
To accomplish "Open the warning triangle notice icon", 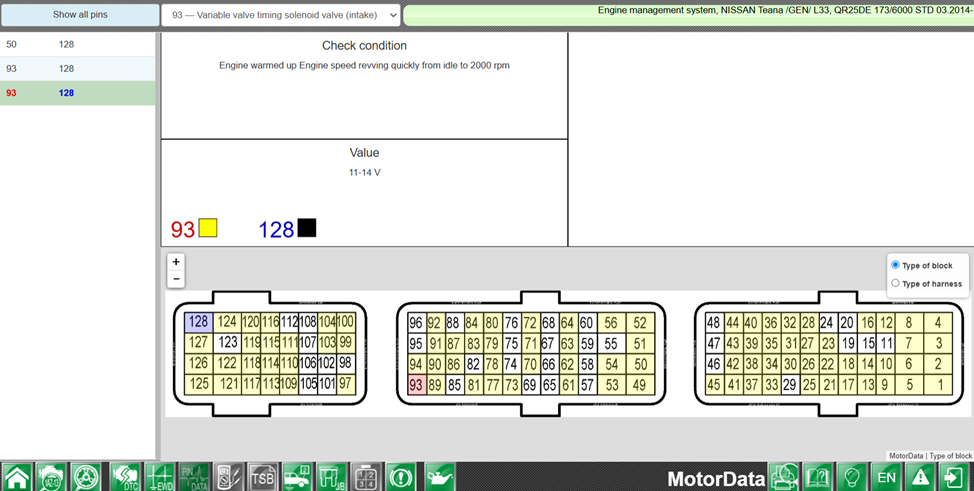I will click(921, 477).
